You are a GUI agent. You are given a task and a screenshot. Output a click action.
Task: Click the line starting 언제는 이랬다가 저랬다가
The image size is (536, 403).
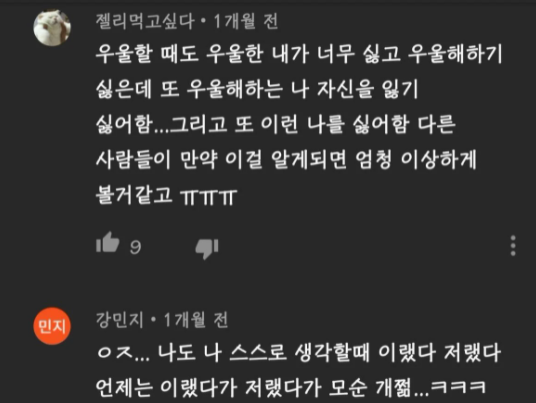(x=291, y=388)
